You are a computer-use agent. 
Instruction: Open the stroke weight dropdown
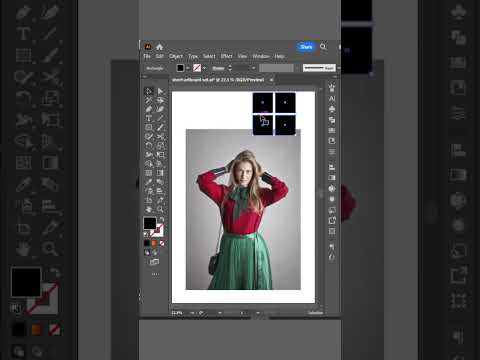[253, 68]
